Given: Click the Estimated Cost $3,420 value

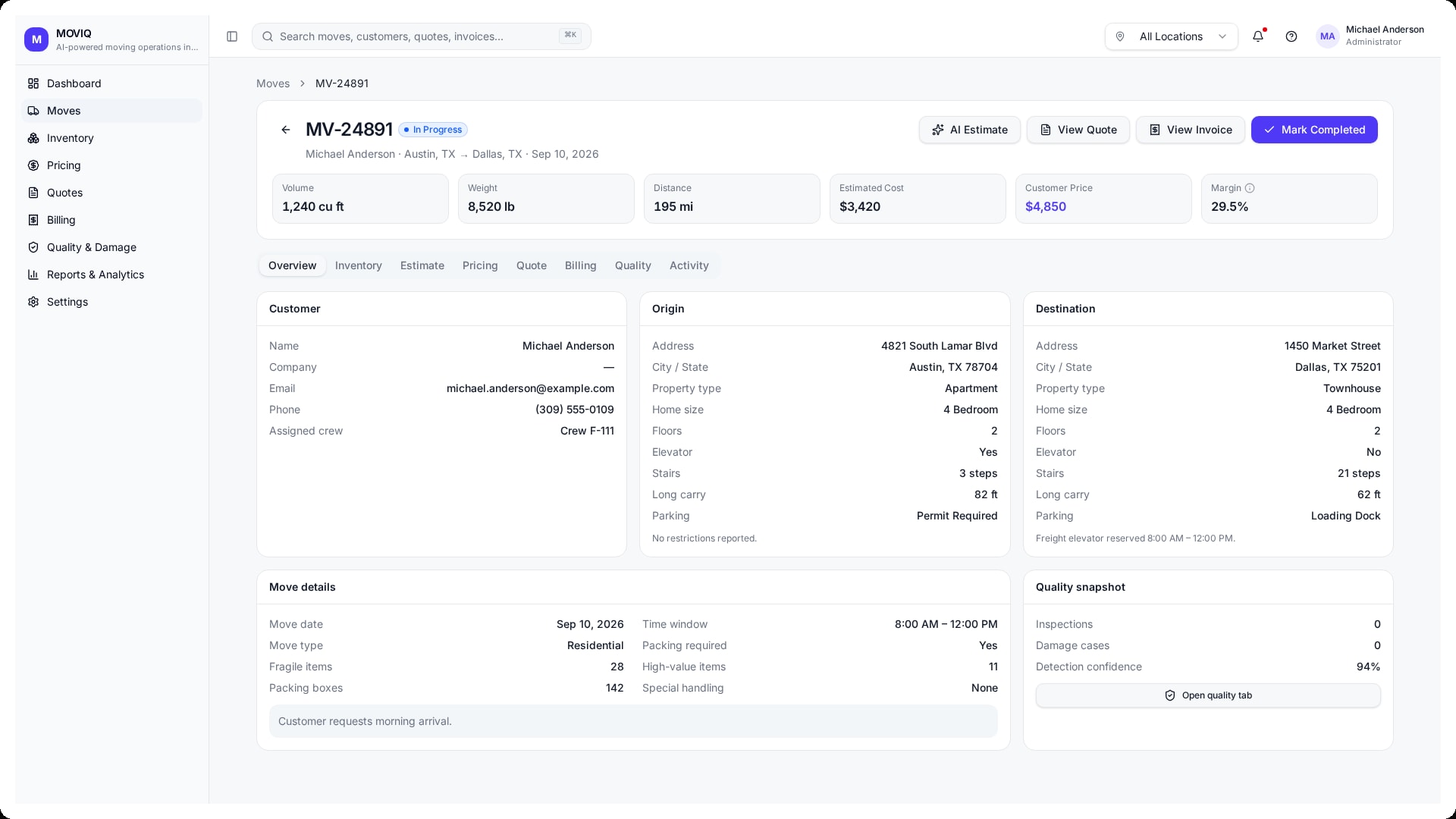Looking at the screenshot, I should tap(860, 206).
